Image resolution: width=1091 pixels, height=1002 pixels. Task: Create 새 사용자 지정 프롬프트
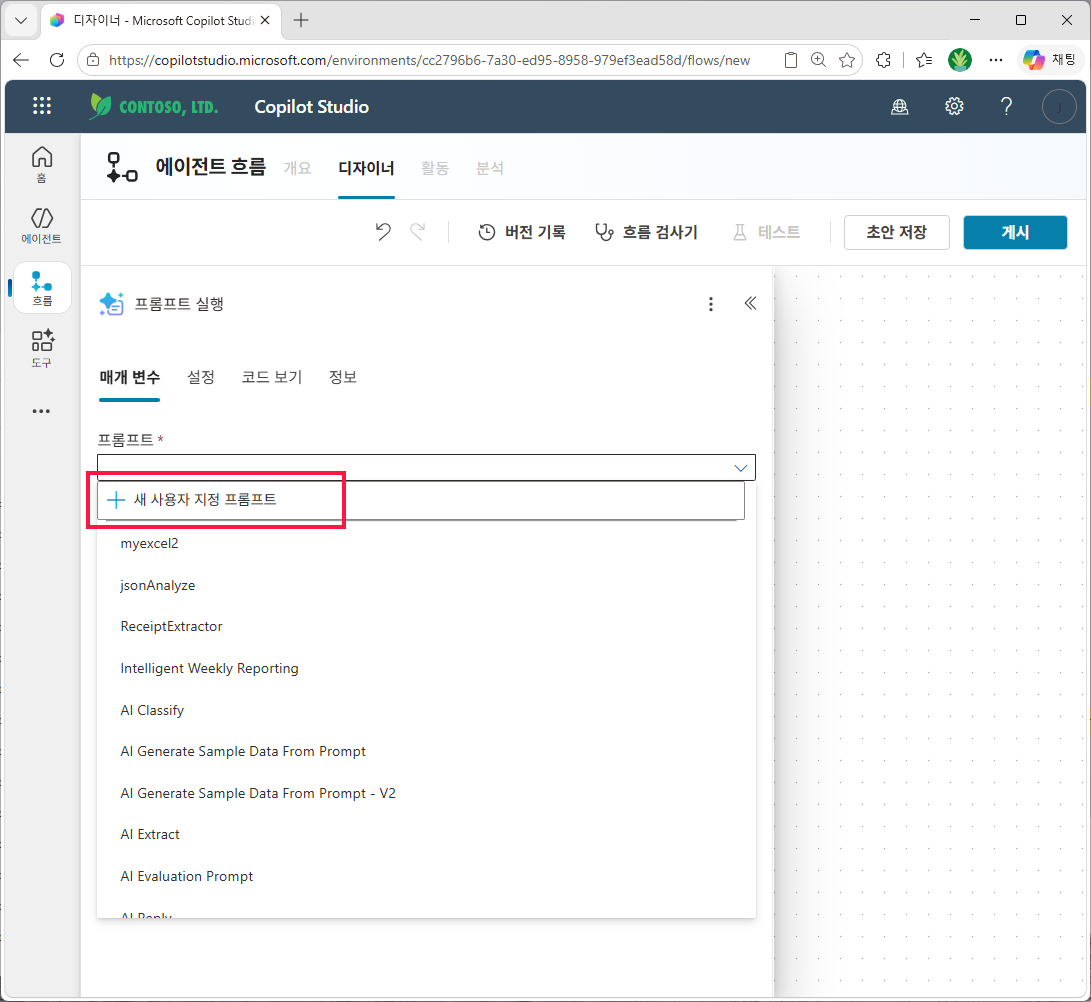tap(420, 500)
